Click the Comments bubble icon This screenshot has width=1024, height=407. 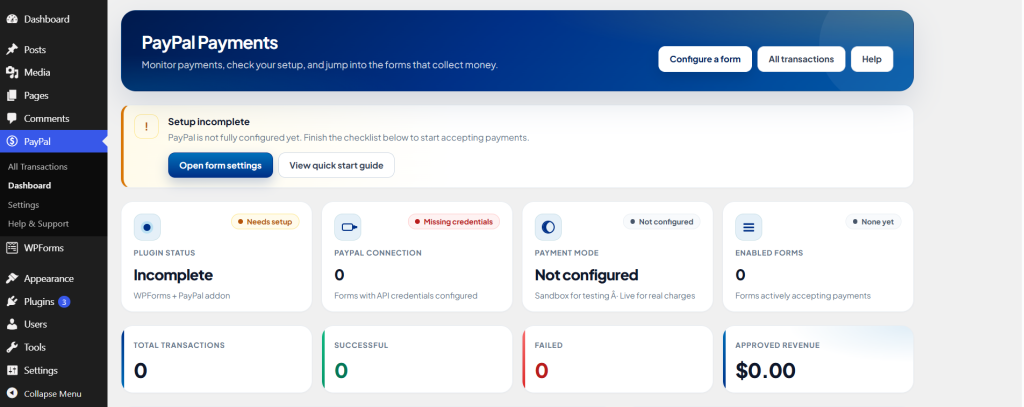point(12,118)
